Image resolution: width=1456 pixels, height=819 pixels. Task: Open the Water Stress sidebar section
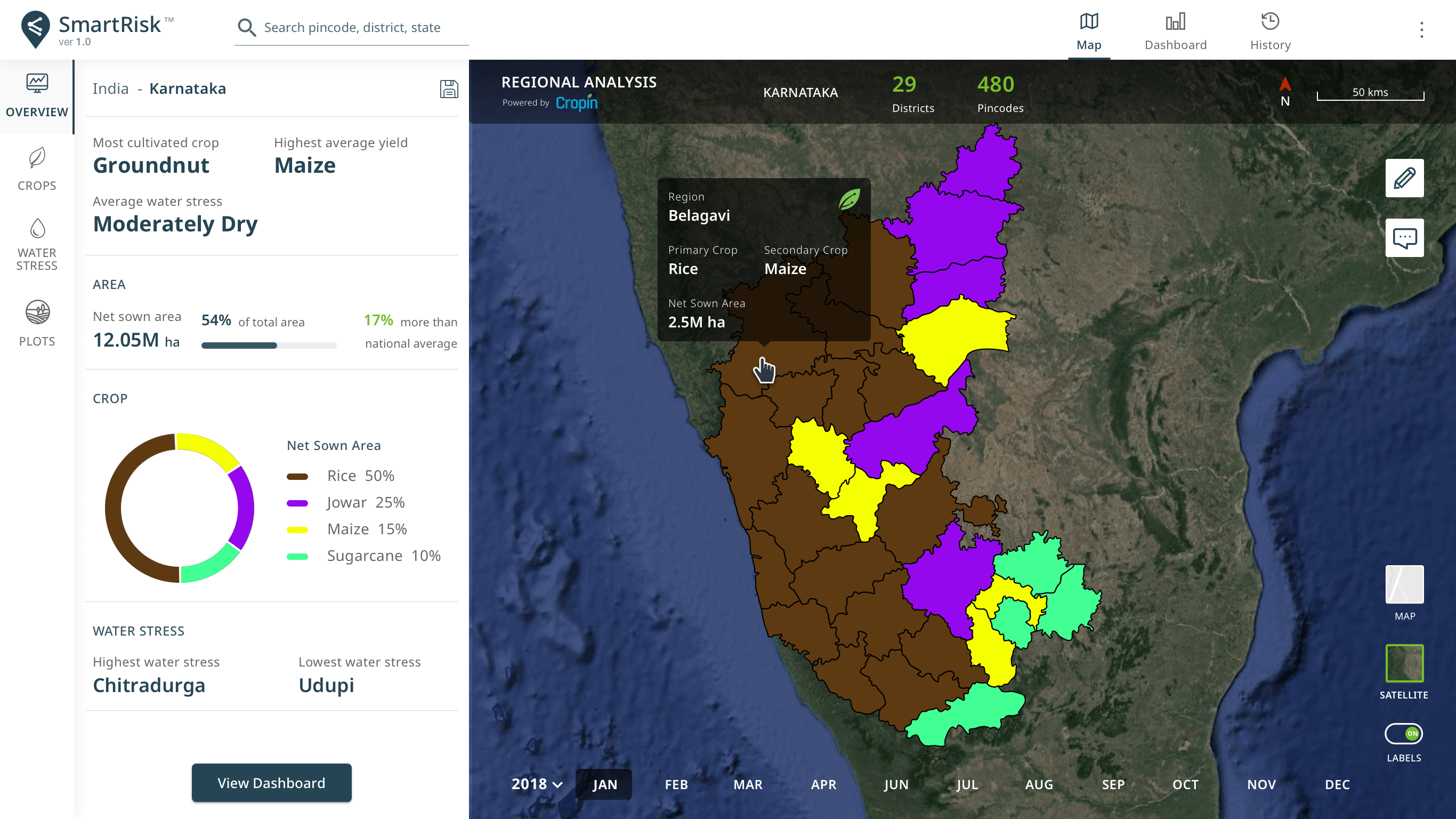pos(37,244)
